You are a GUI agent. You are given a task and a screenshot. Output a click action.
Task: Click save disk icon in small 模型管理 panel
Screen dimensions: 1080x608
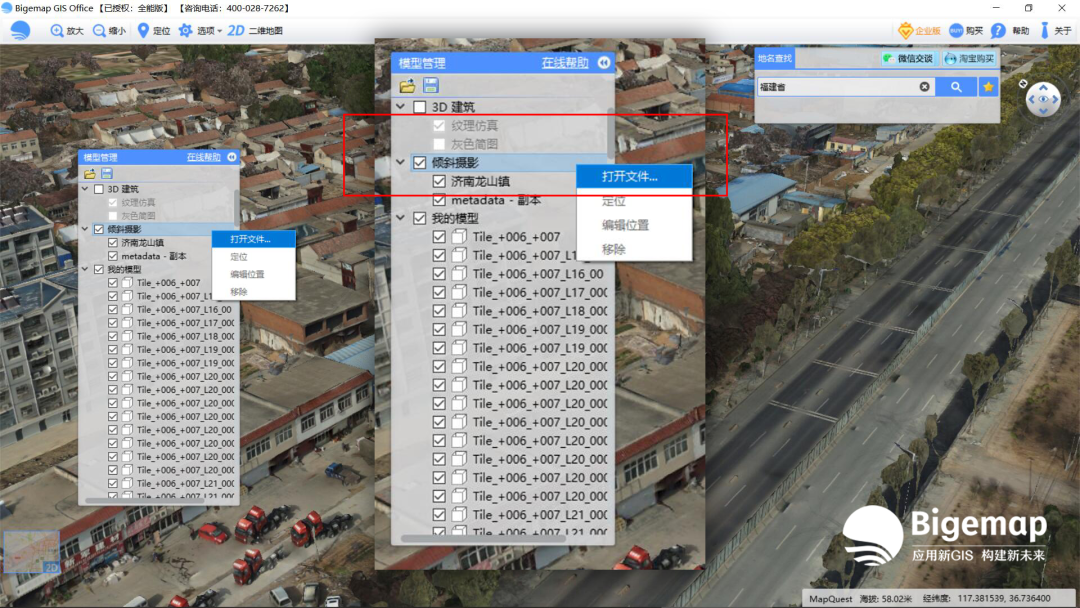point(107,174)
